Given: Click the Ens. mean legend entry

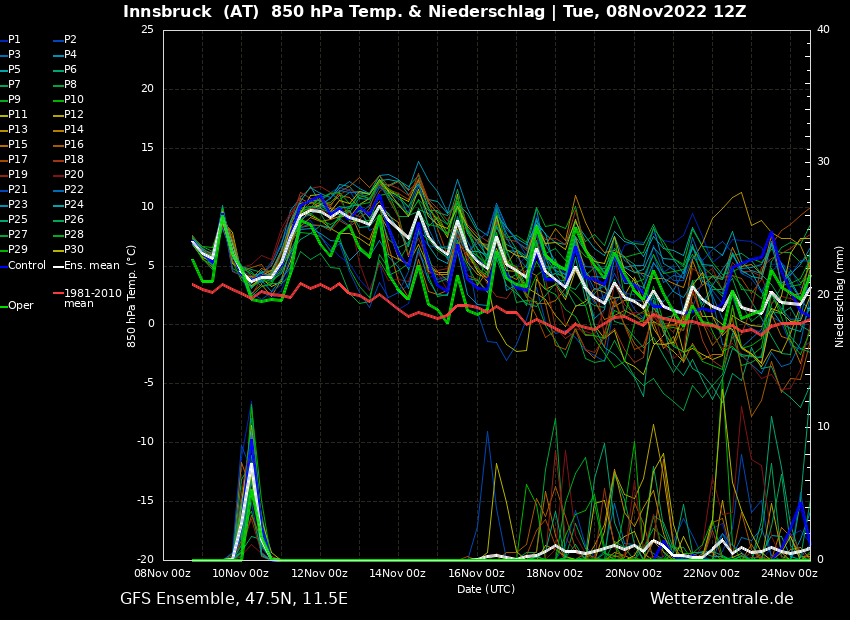Looking at the screenshot, I should coord(91,265).
